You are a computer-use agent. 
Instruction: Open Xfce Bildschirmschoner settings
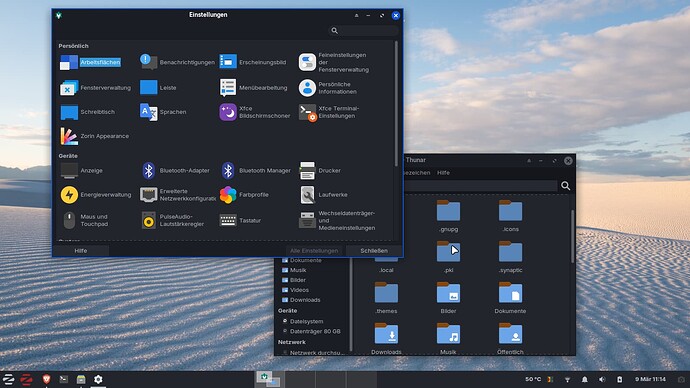click(255, 112)
